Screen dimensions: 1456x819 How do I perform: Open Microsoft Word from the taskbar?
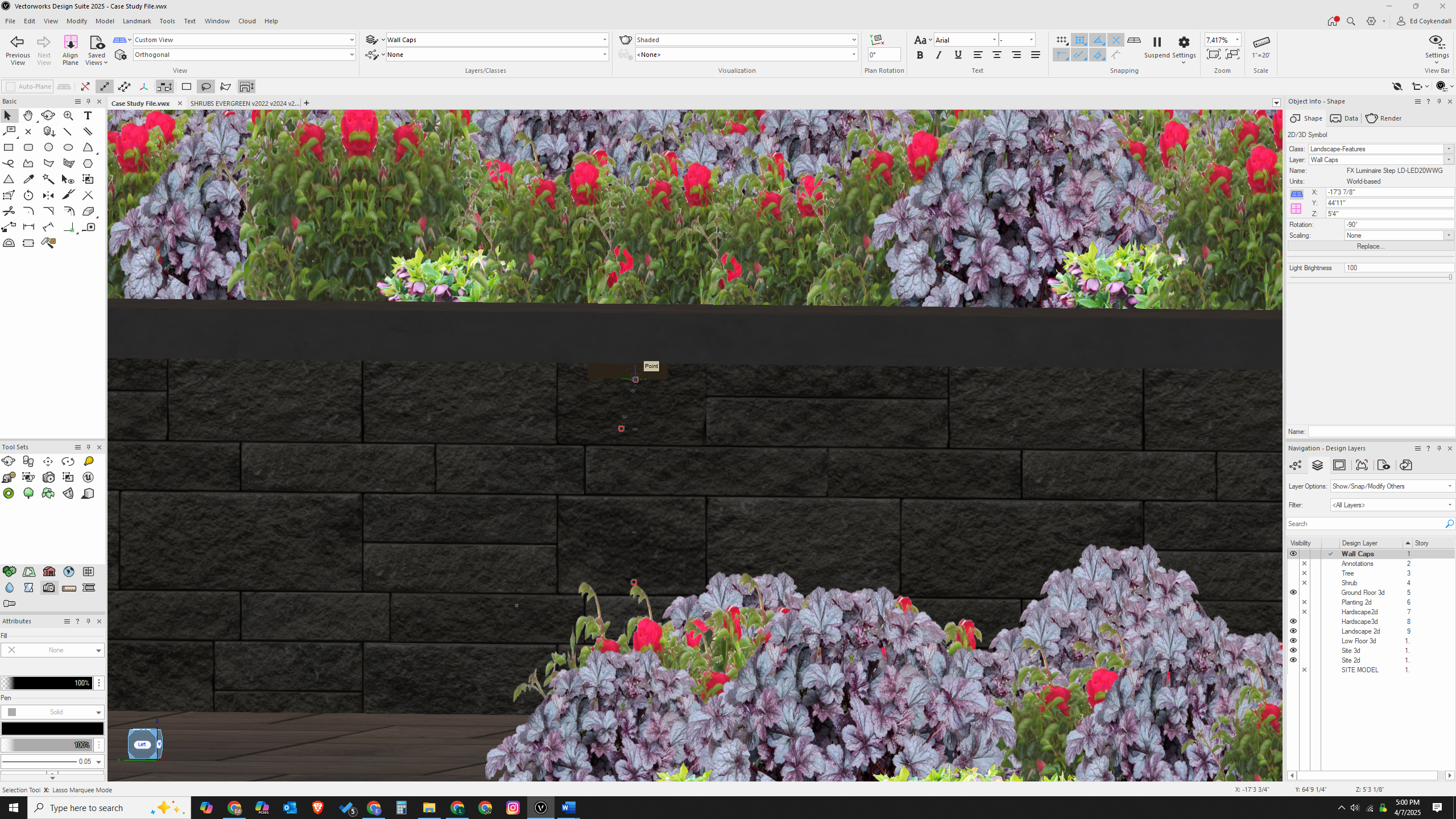(568, 808)
